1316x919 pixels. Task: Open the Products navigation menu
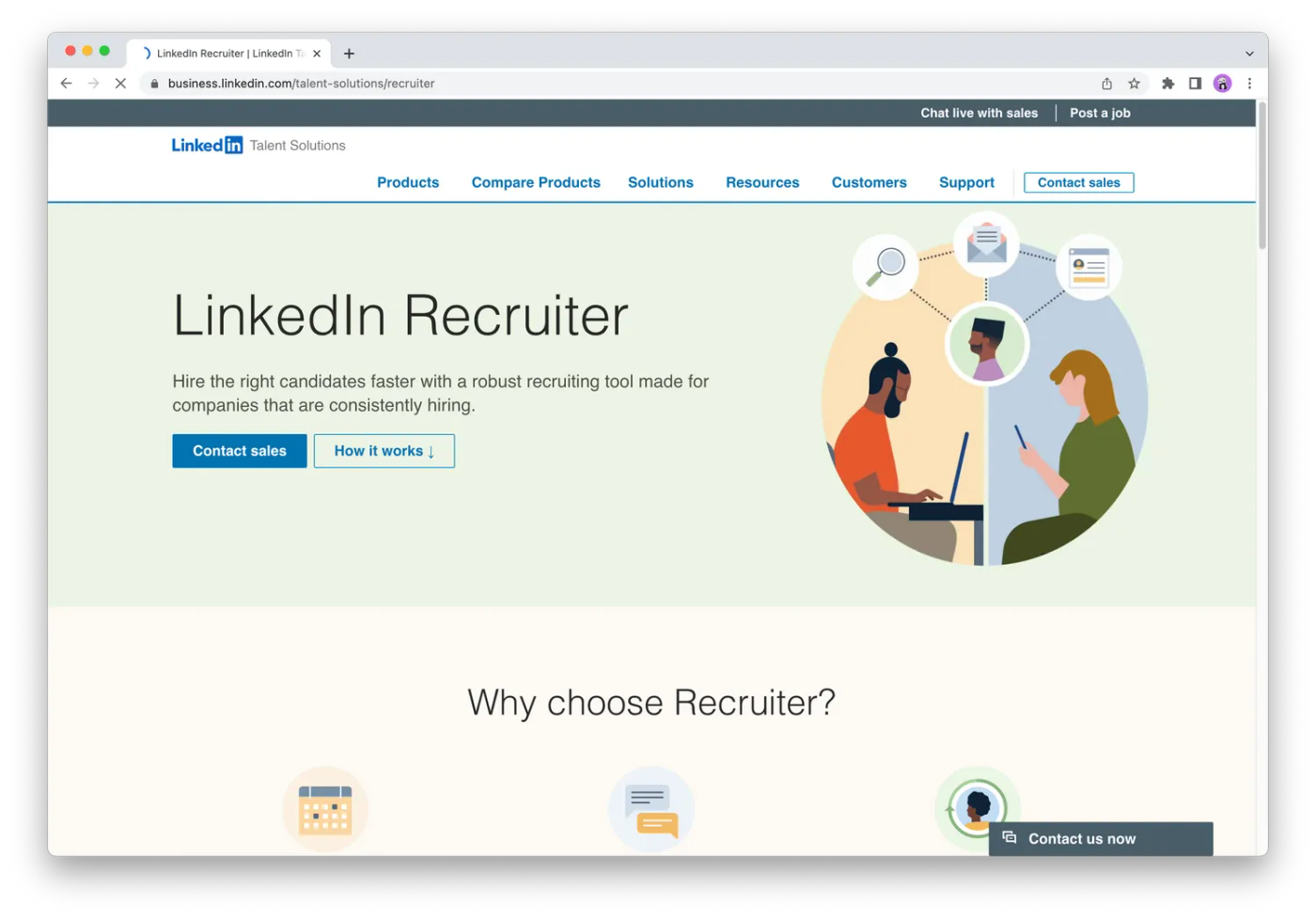pyautogui.click(x=408, y=182)
